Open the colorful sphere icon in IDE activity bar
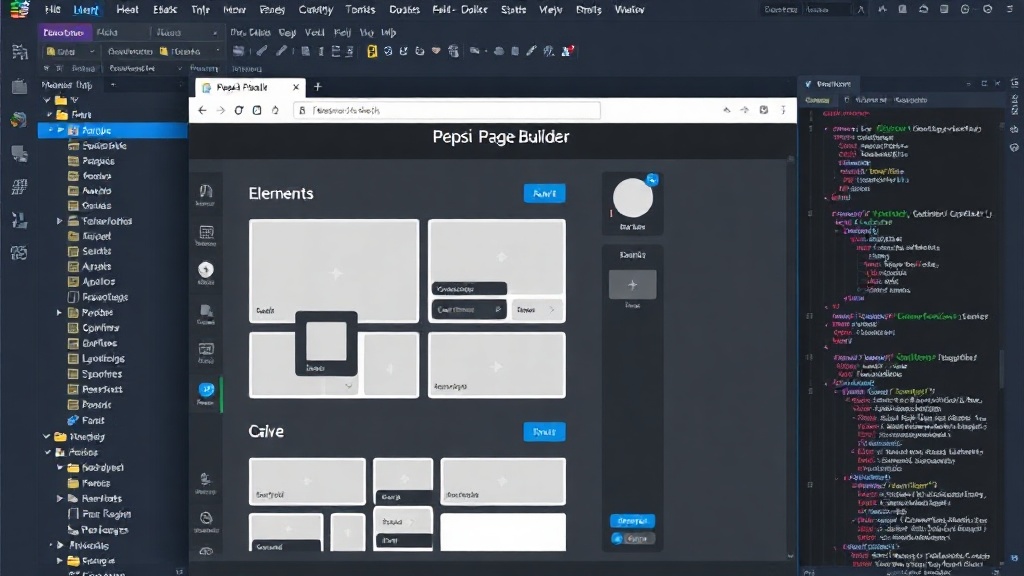 20,119
